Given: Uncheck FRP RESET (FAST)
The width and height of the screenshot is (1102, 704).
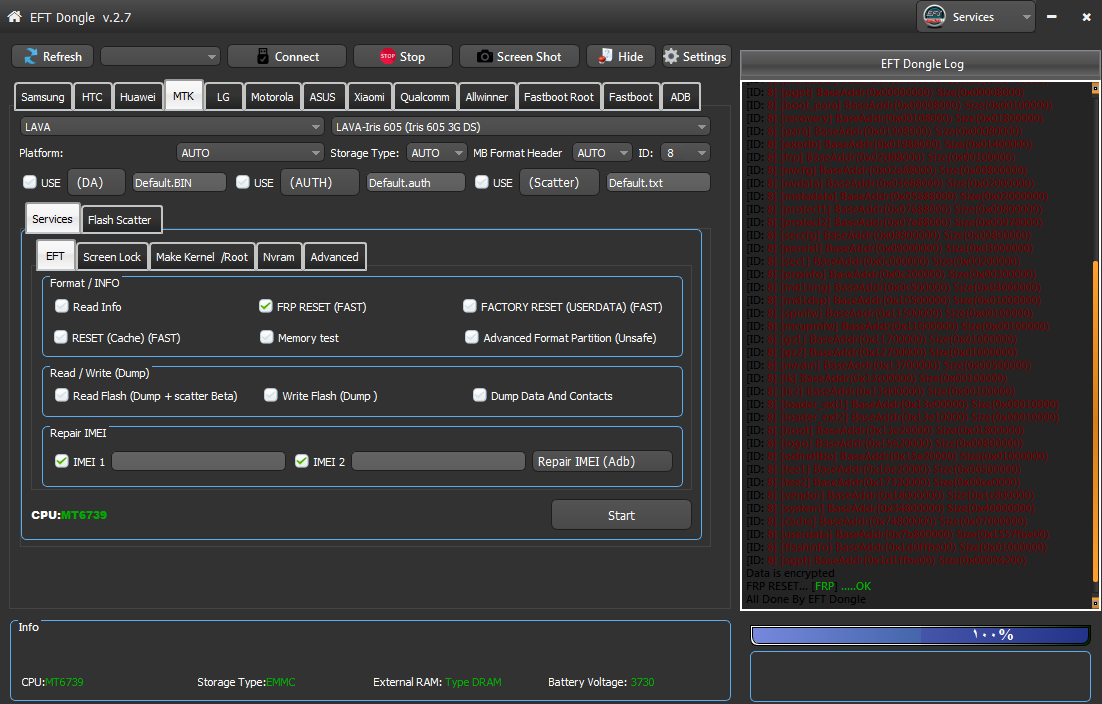Looking at the screenshot, I should click(x=266, y=306).
